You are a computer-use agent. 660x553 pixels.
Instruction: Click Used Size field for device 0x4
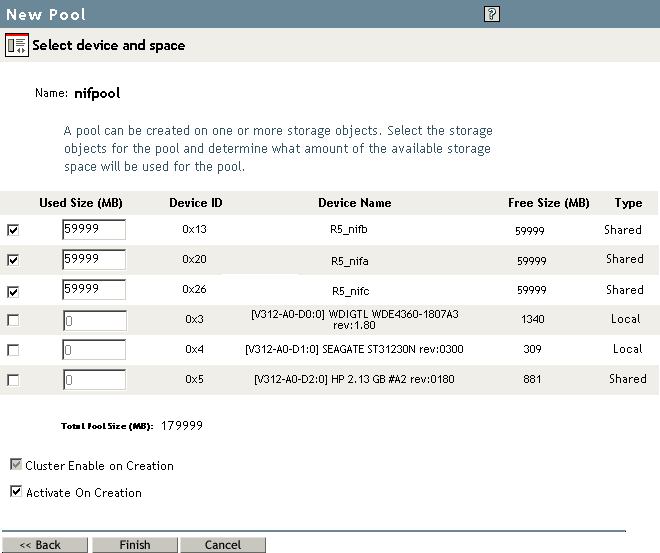[94, 350]
